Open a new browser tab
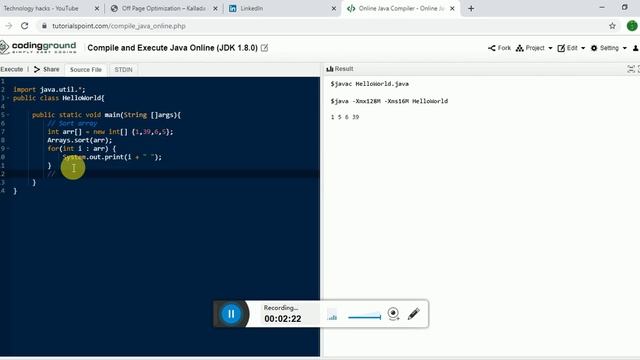Image resolution: width=640 pixels, height=360 pixels. tap(471, 8)
